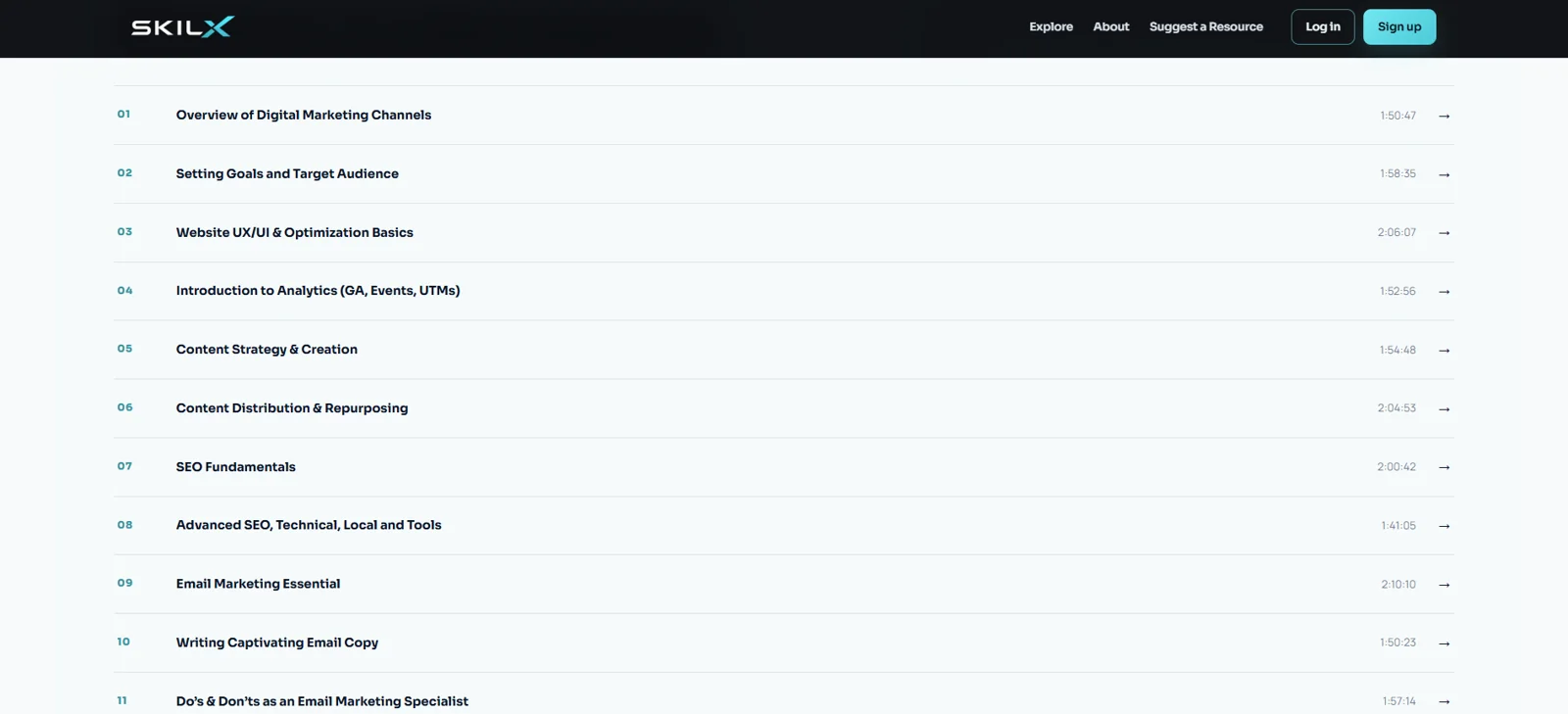Go to the About page
The width and height of the screenshot is (1568, 714).
coord(1111,26)
